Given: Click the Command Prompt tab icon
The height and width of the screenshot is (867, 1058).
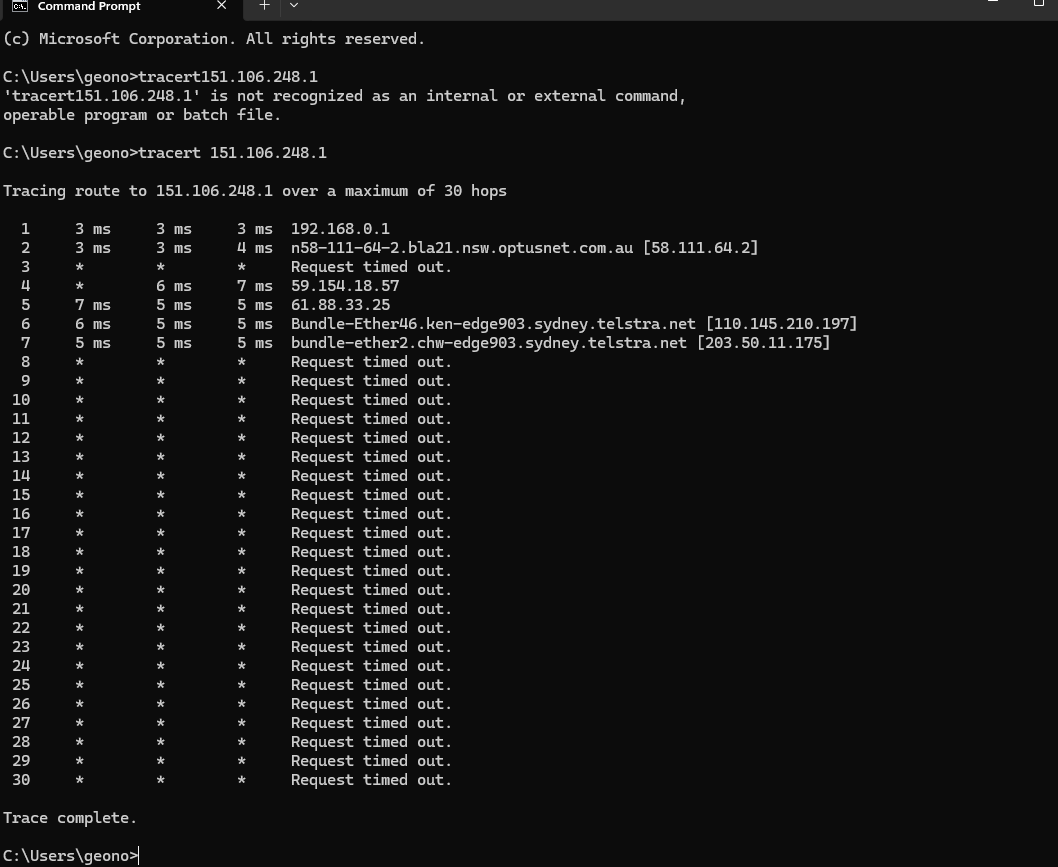Looking at the screenshot, I should 19,6.
